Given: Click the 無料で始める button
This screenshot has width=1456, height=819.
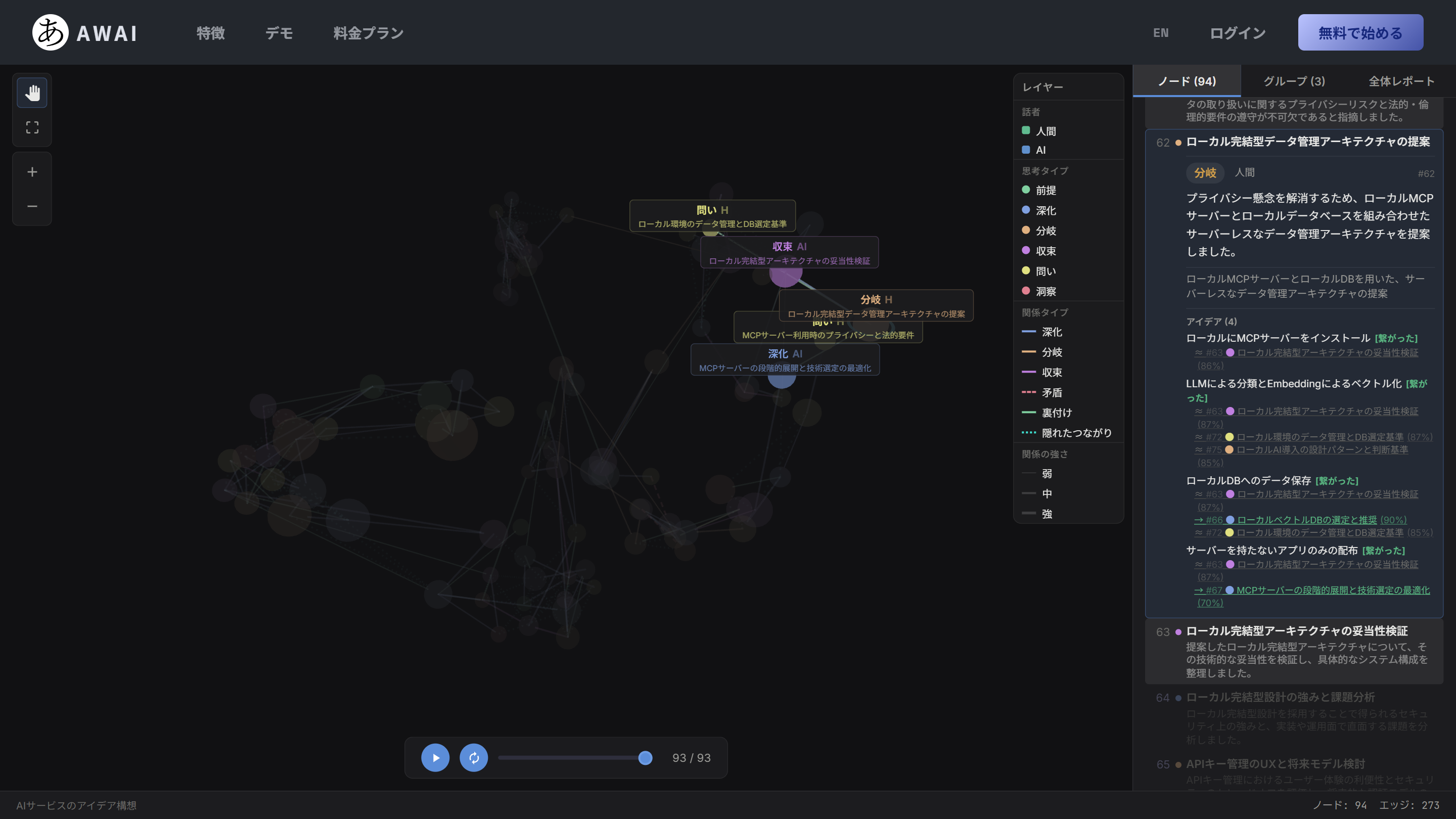Looking at the screenshot, I should point(1360,32).
